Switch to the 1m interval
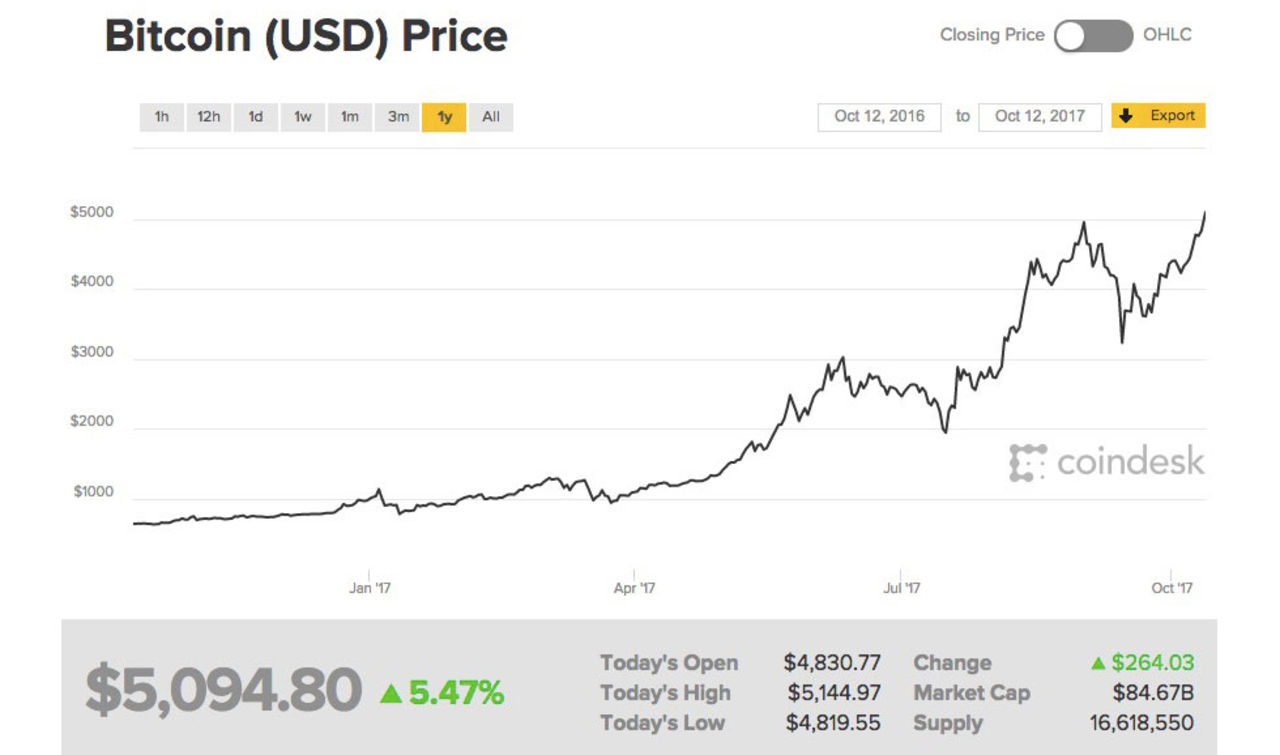1280x755 pixels. (350, 117)
